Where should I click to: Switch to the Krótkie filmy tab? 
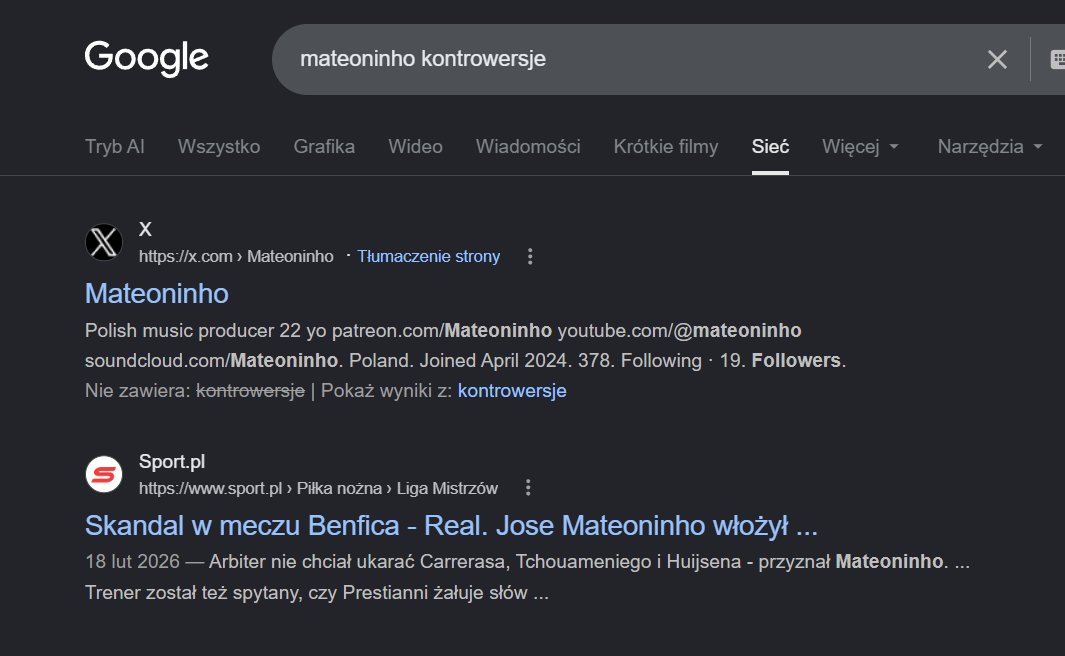[x=666, y=147]
